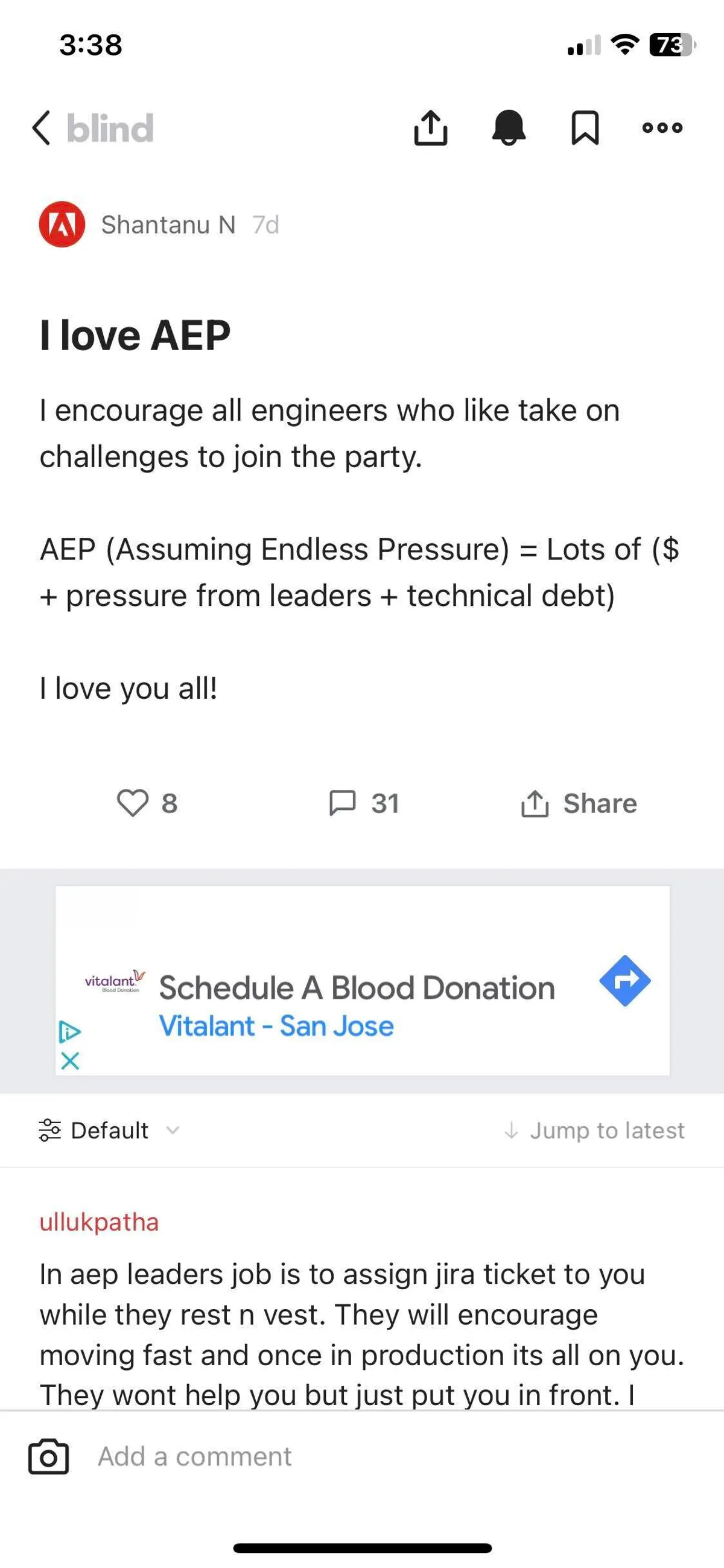Viewport: 724px width, 1568px height.
Task: Tap the share icon in top bar
Action: [x=430, y=128]
